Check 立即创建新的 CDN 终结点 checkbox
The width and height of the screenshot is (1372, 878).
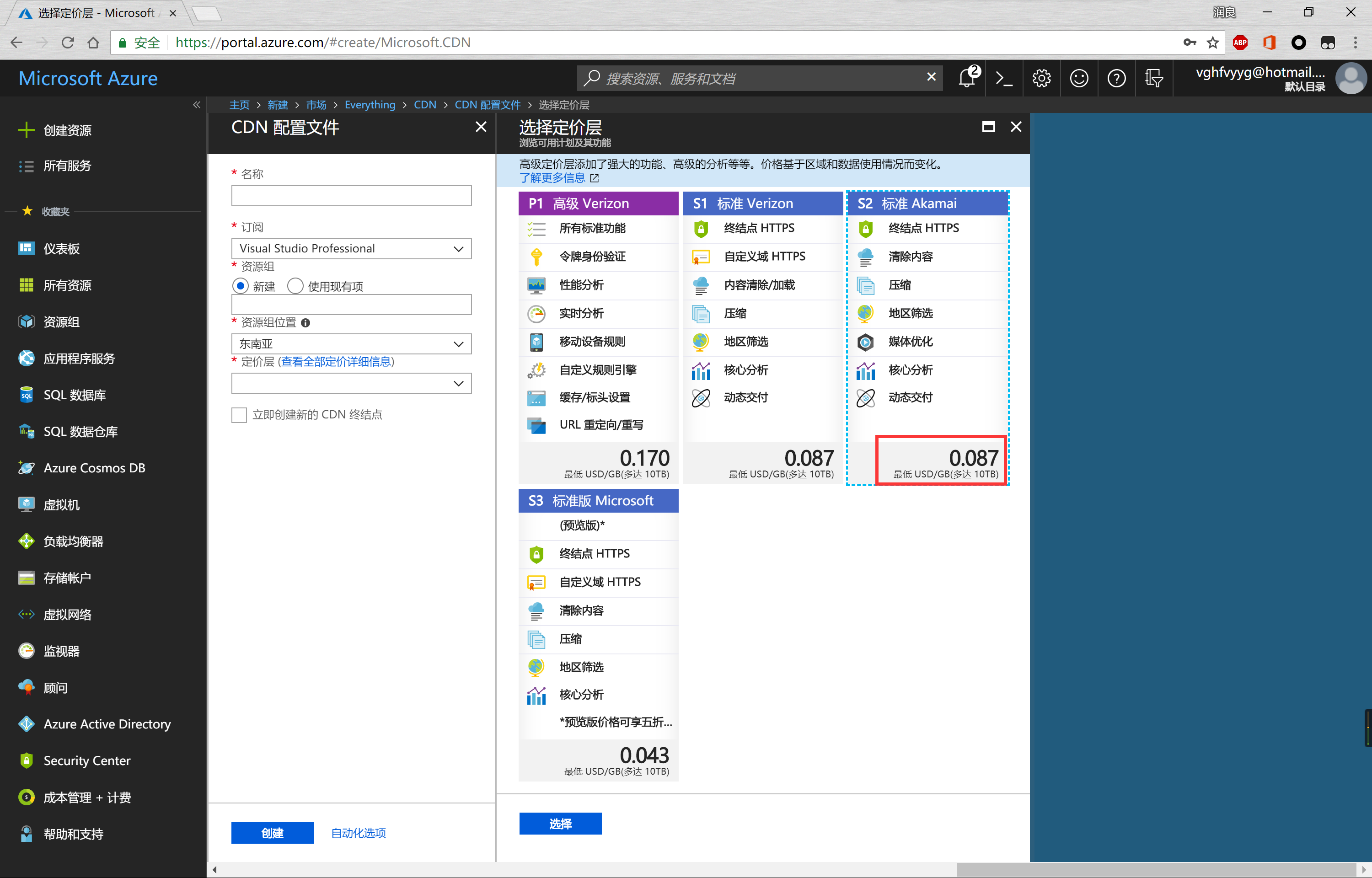coord(239,414)
